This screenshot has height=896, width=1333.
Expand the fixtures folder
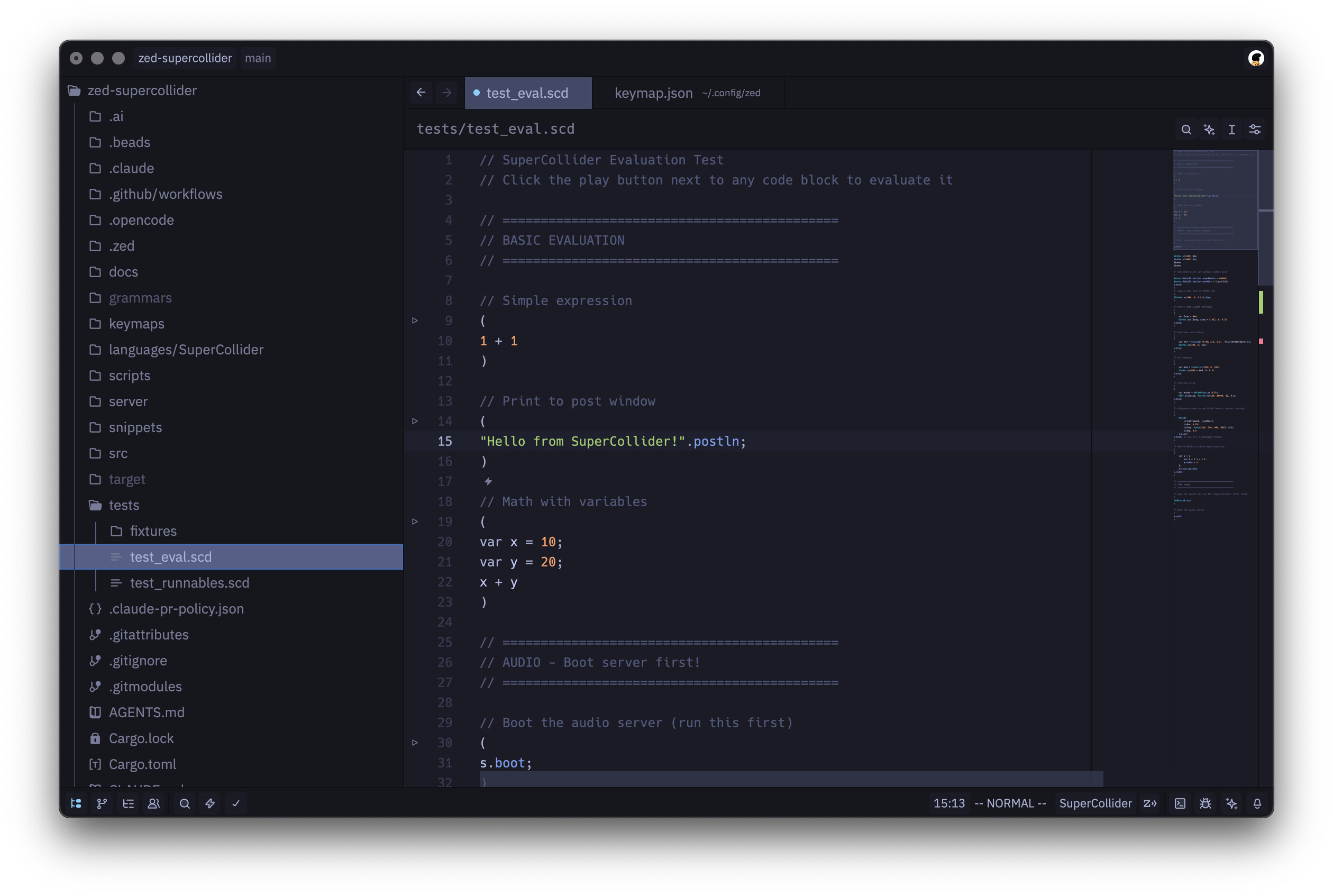pyautogui.click(x=152, y=531)
